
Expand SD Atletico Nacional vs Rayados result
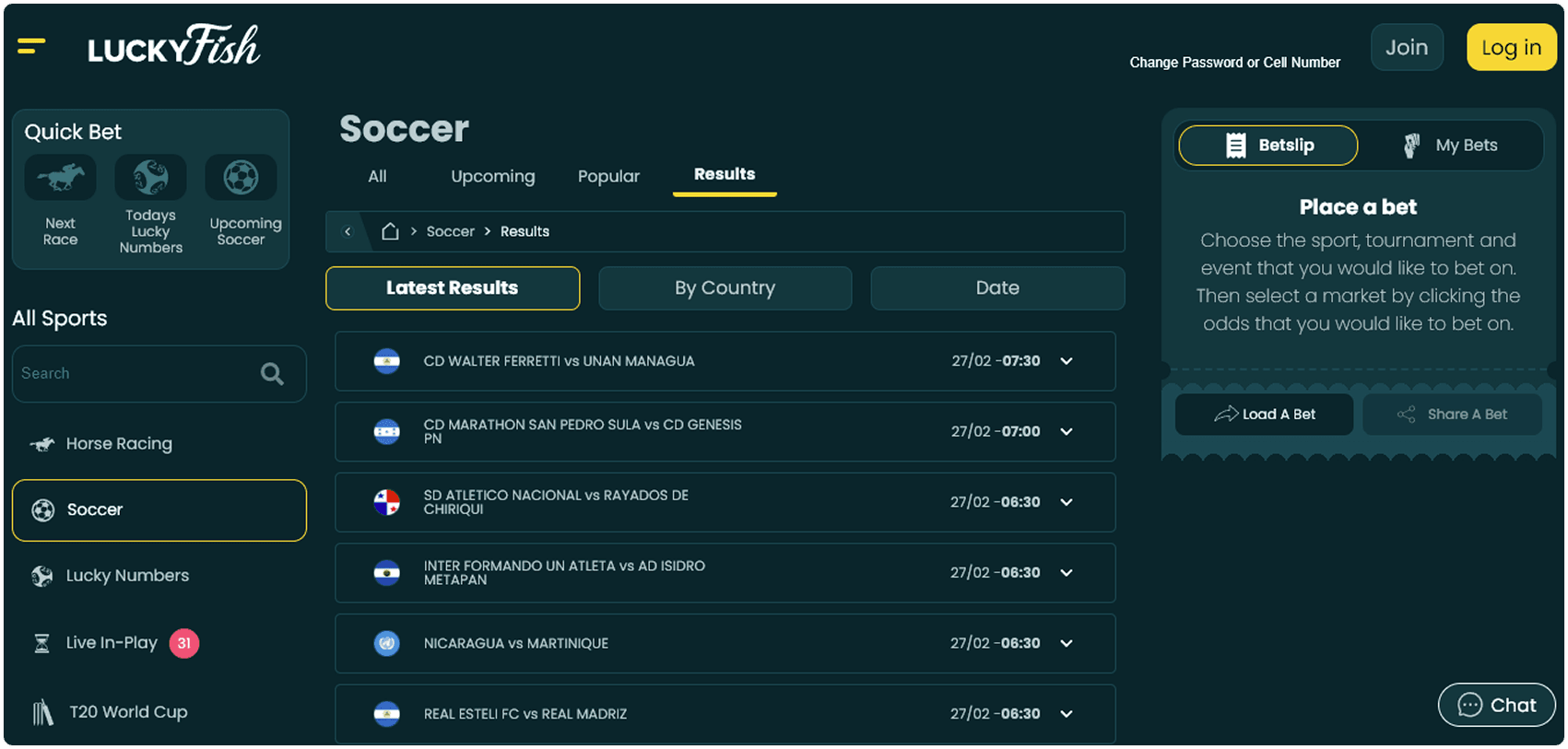[x=1067, y=502]
